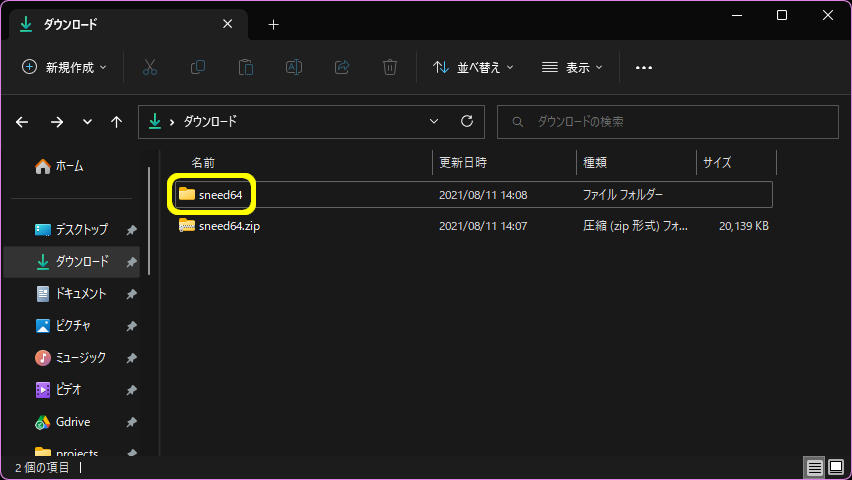Open the 表示 view dropdown
This screenshot has width=852, height=480.
(x=572, y=67)
